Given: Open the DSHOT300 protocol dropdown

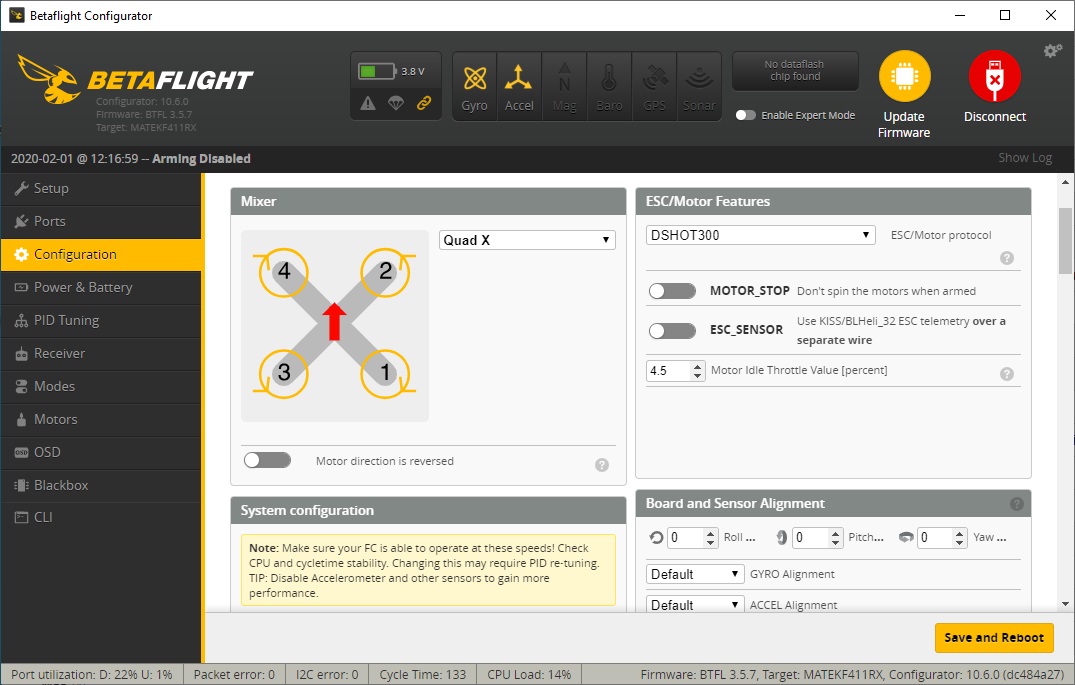Looking at the screenshot, I should pos(760,235).
